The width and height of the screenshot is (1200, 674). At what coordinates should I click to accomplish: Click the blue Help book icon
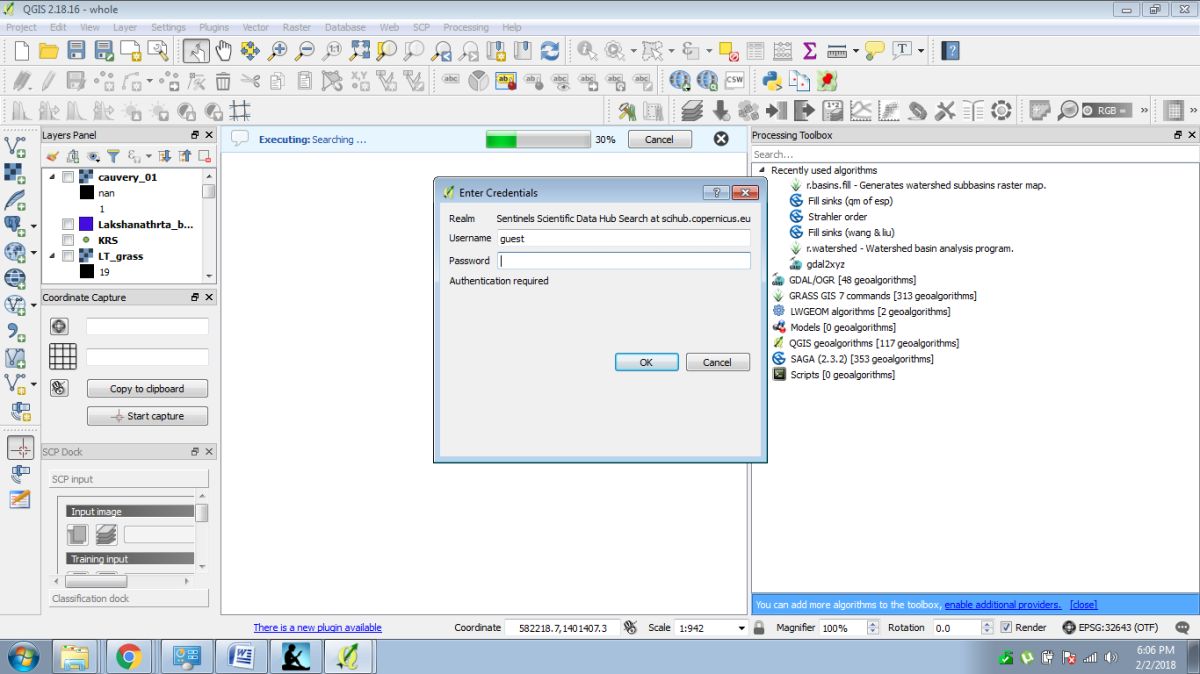click(x=951, y=50)
